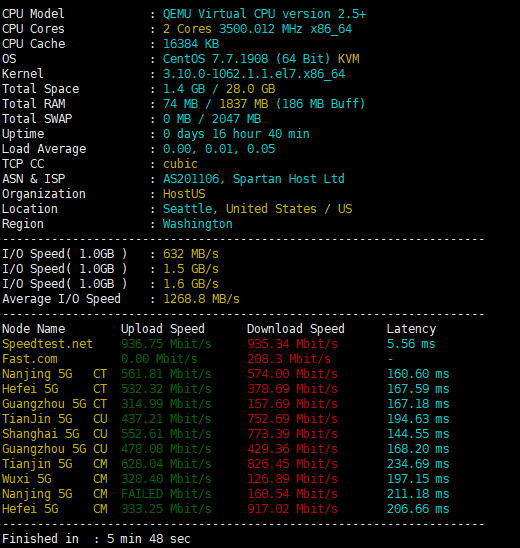Click download speed 752.69 Mbit/s
The image size is (520, 548).
[292, 419]
